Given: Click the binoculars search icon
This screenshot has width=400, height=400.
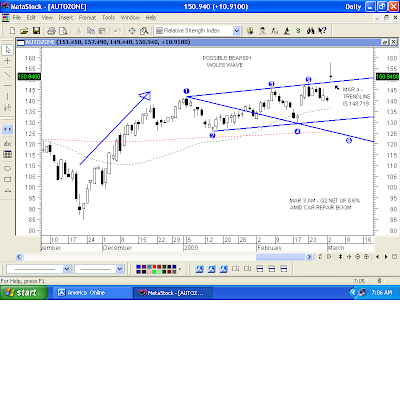Looking at the screenshot, I should click(311, 31).
